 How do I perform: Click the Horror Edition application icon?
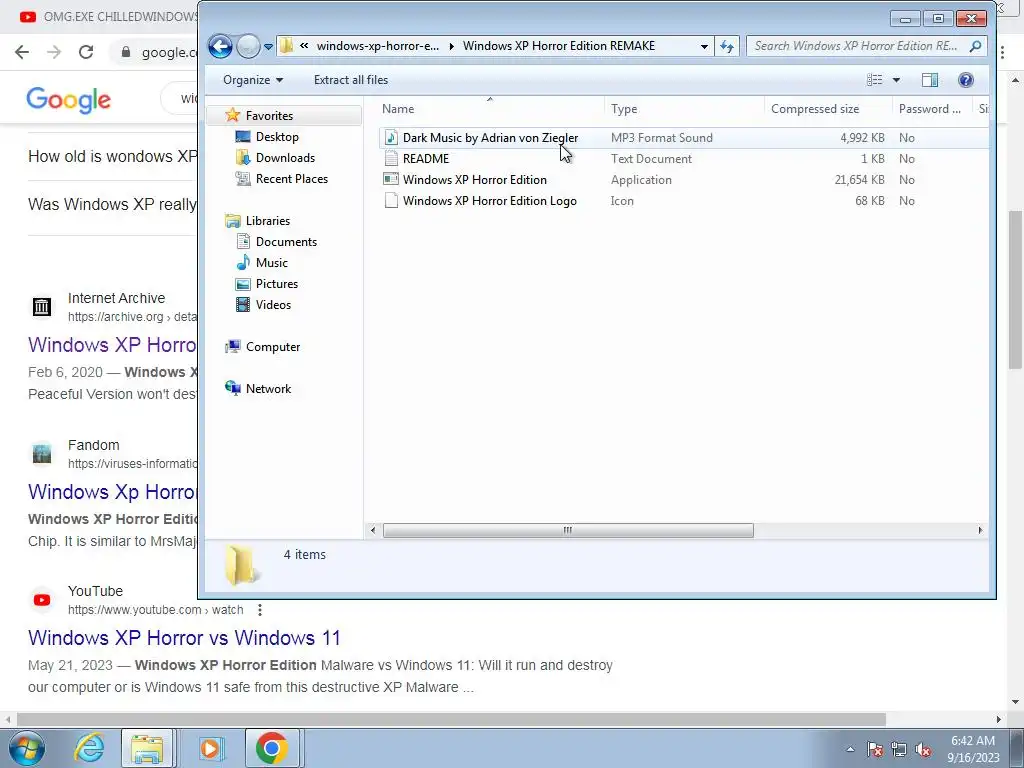391,180
